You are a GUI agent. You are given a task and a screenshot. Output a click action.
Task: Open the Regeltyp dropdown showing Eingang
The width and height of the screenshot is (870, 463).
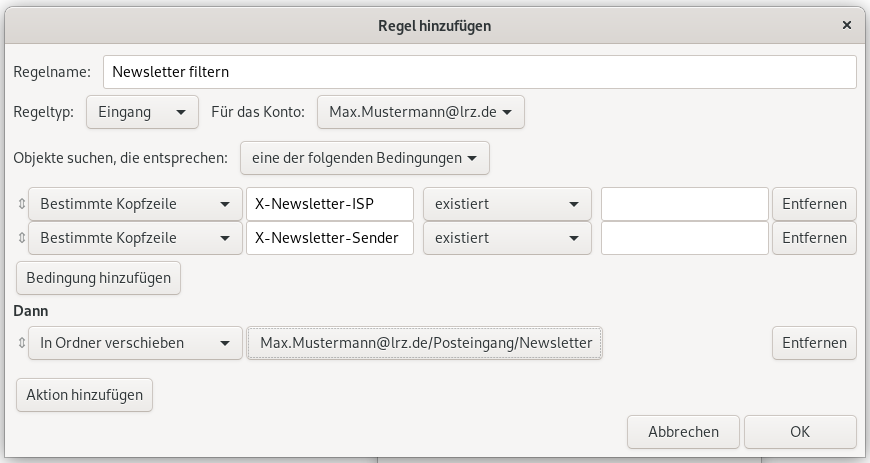142,113
